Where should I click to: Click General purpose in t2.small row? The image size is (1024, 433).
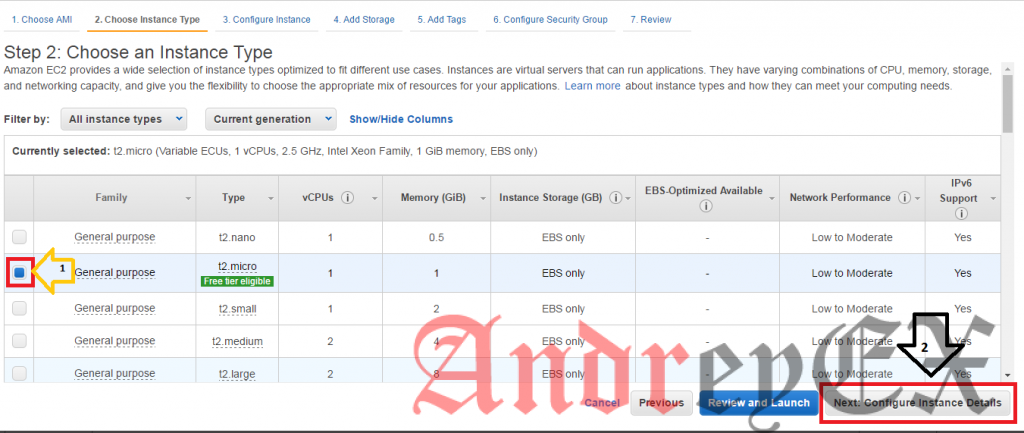click(x=114, y=308)
